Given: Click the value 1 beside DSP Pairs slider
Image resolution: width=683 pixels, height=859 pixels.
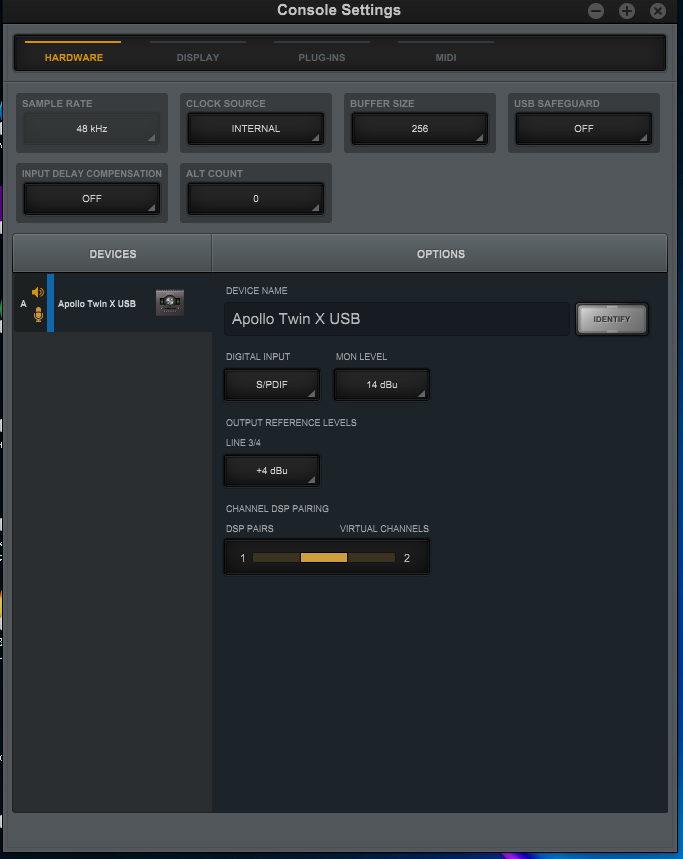Looking at the screenshot, I should pyautogui.click(x=243, y=558).
